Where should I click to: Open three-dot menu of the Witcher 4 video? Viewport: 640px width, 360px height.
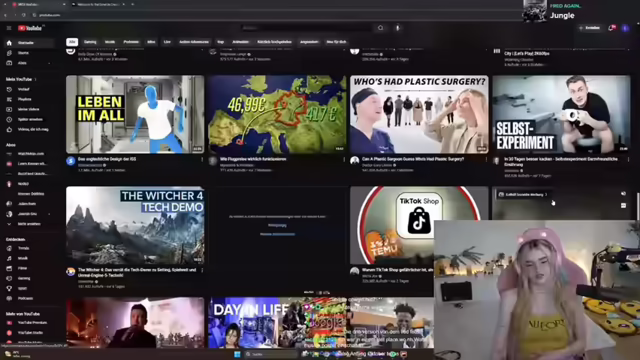202,271
